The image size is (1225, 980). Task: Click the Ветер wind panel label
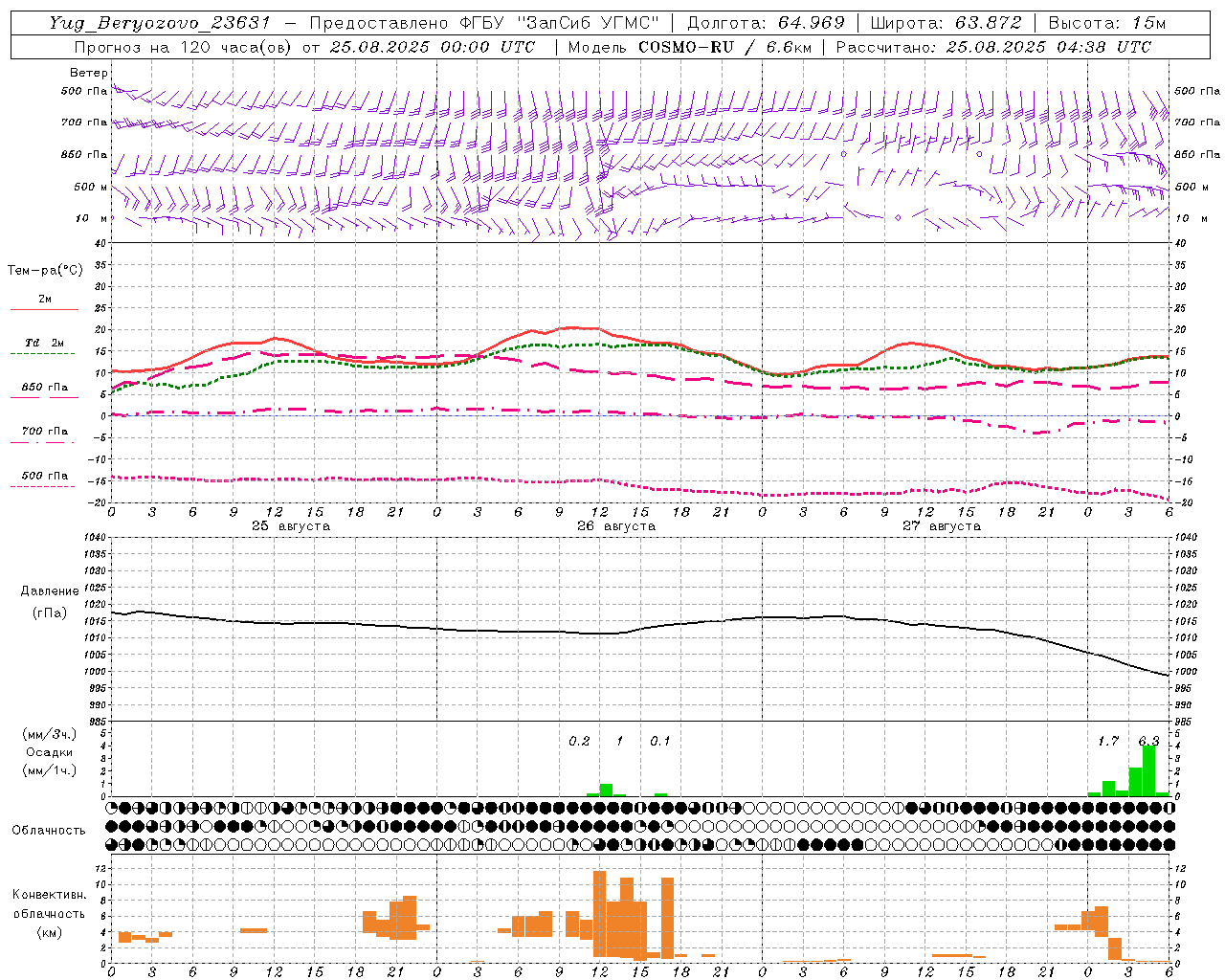click(x=89, y=73)
